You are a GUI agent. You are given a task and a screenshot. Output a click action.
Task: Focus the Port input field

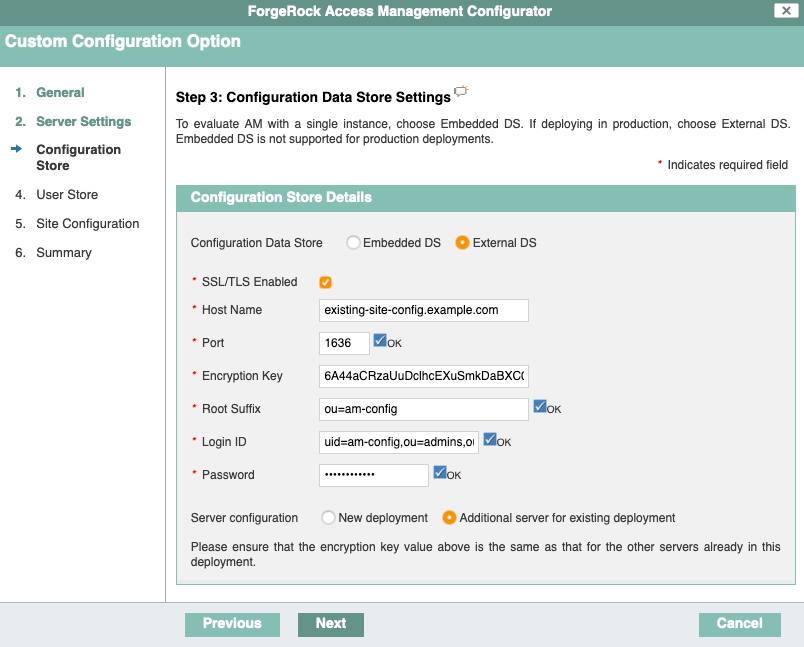click(x=344, y=343)
